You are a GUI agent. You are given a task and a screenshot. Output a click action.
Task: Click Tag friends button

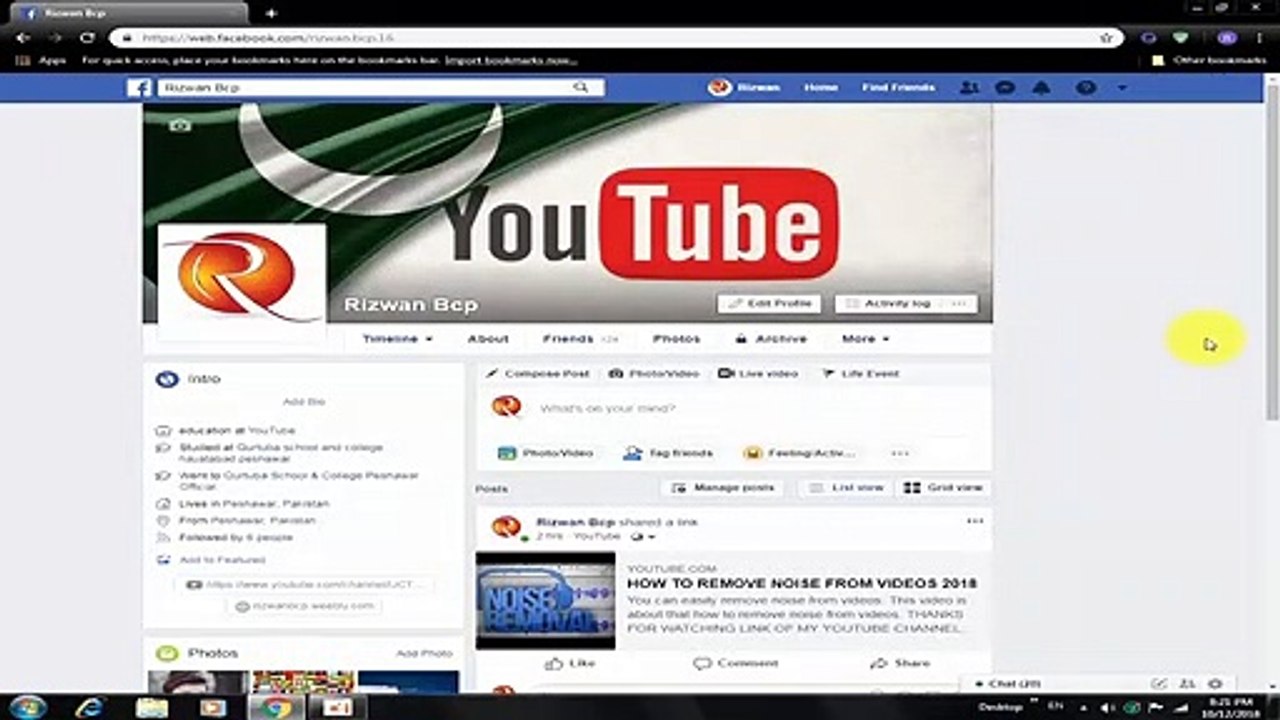[x=669, y=453]
